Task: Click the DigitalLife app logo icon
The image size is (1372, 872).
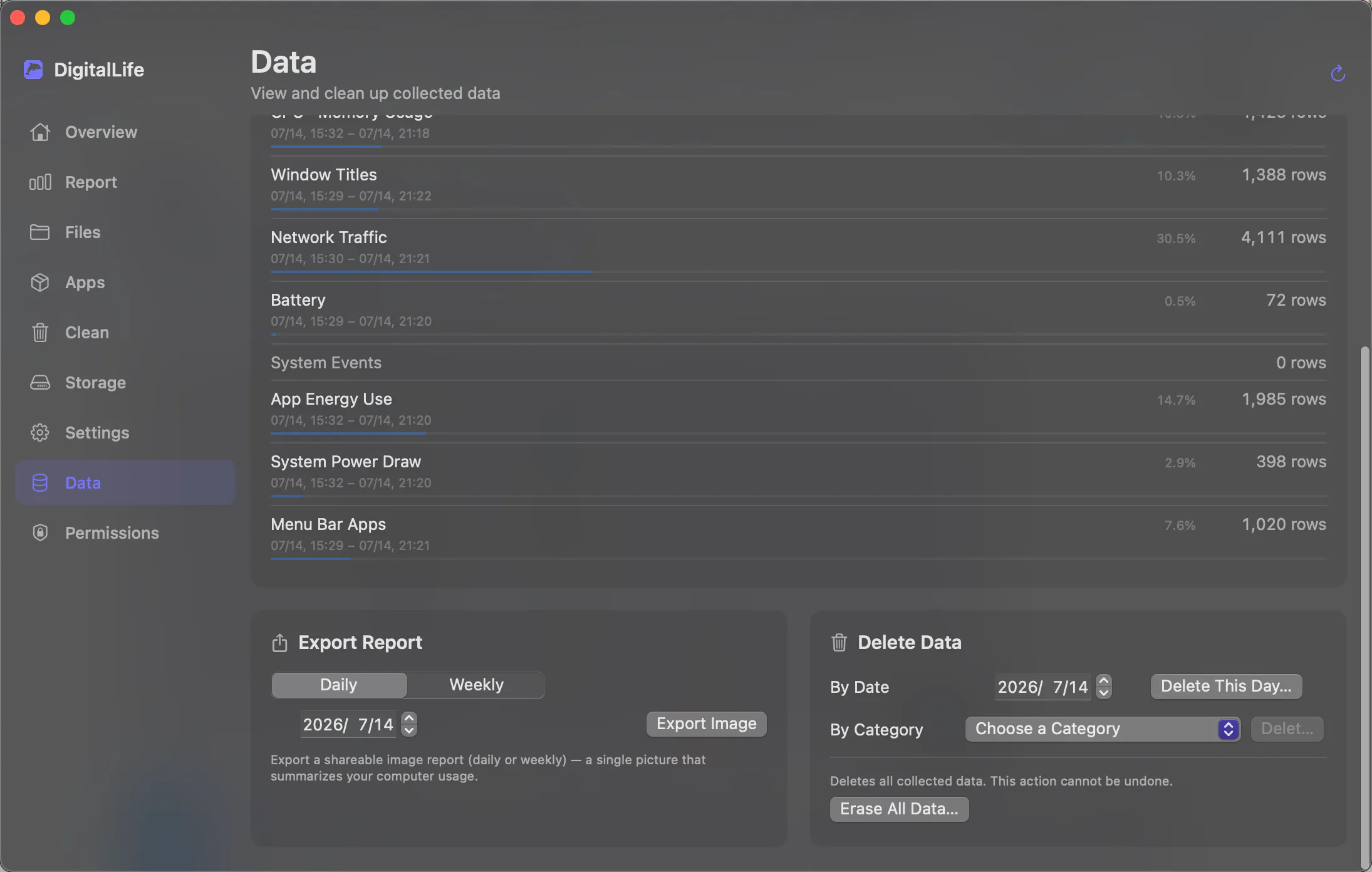Action: point(33,70)
